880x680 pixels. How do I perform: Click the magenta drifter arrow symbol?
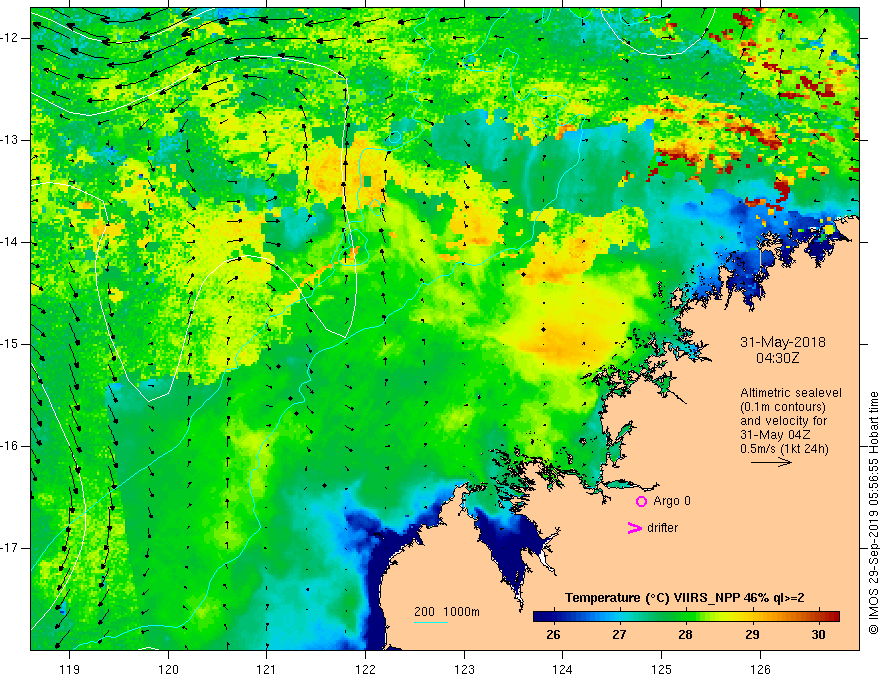[634, 528]
